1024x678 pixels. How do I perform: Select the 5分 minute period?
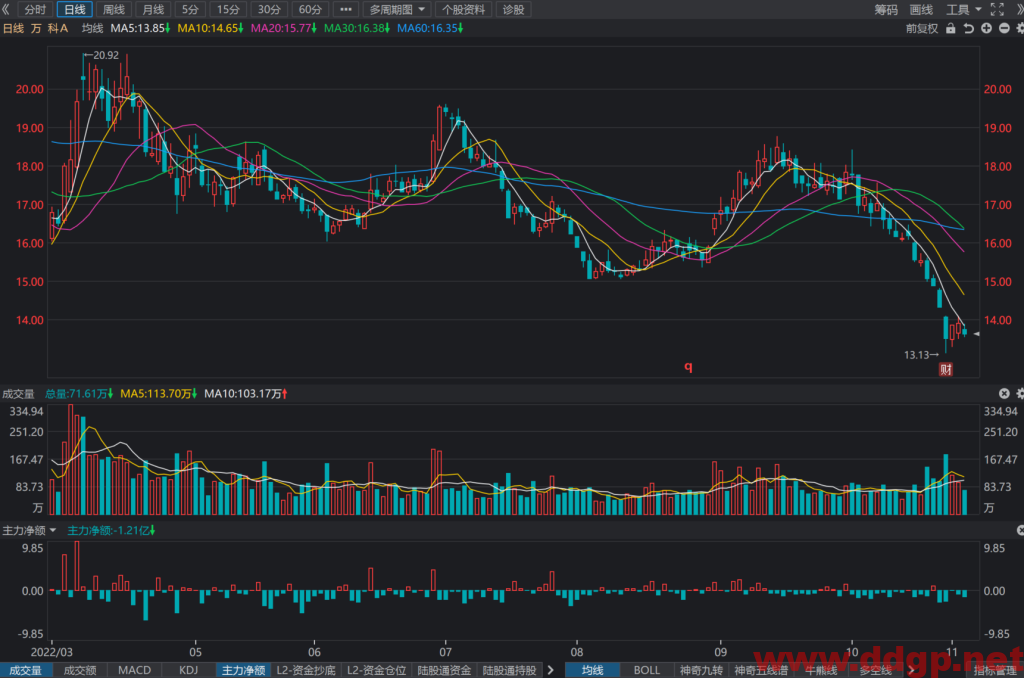click(190, 10)
